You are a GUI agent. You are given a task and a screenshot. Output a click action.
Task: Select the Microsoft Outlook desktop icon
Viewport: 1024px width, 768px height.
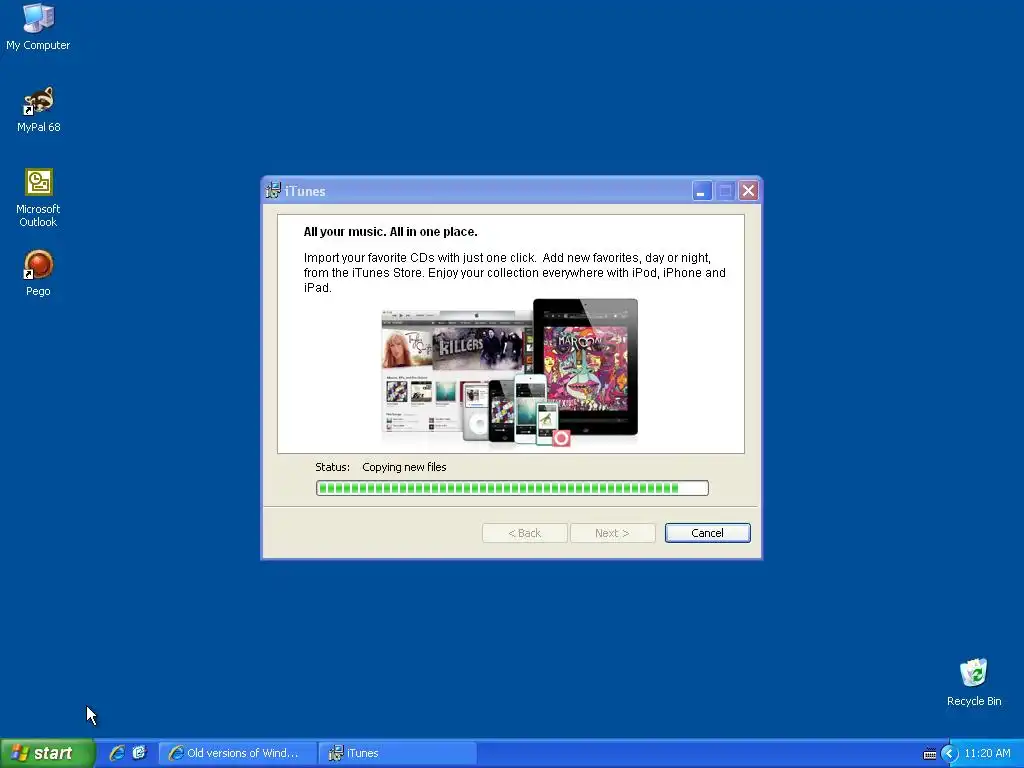pos(38,198)
